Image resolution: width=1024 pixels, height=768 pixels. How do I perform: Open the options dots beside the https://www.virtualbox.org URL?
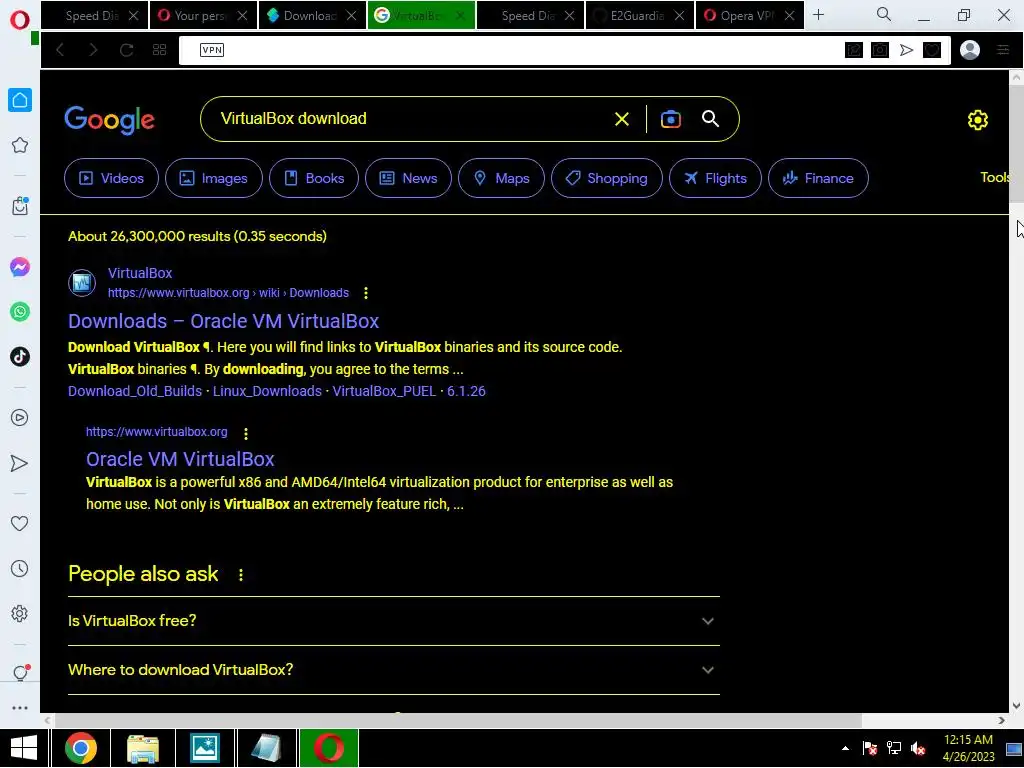point(246,433)
